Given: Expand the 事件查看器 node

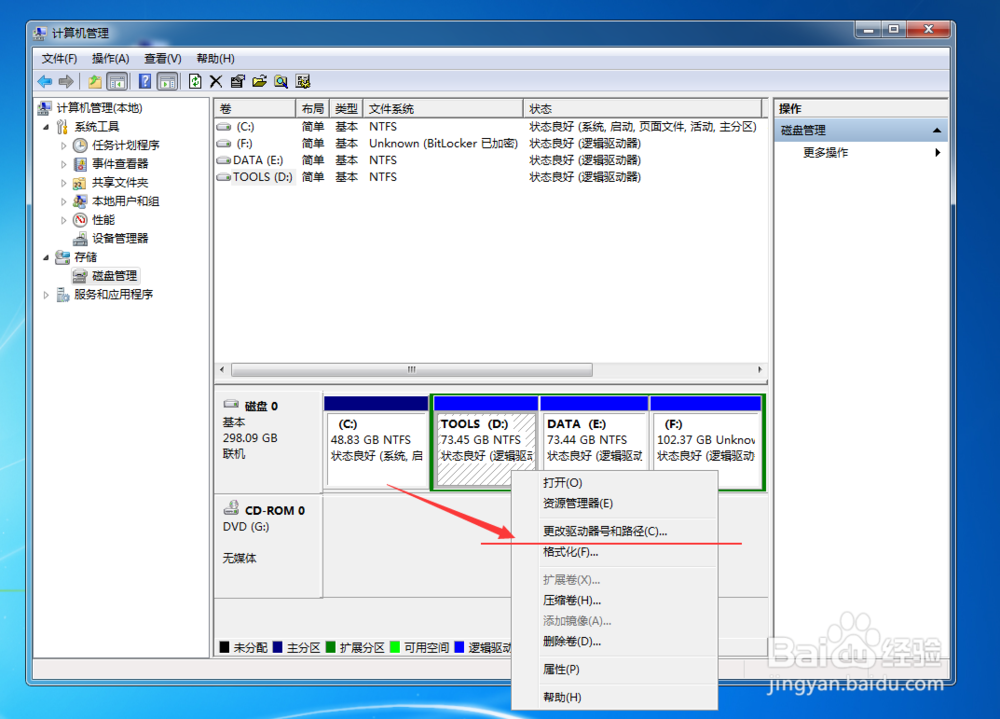Looking at the screenshot, I should (63, 164).
